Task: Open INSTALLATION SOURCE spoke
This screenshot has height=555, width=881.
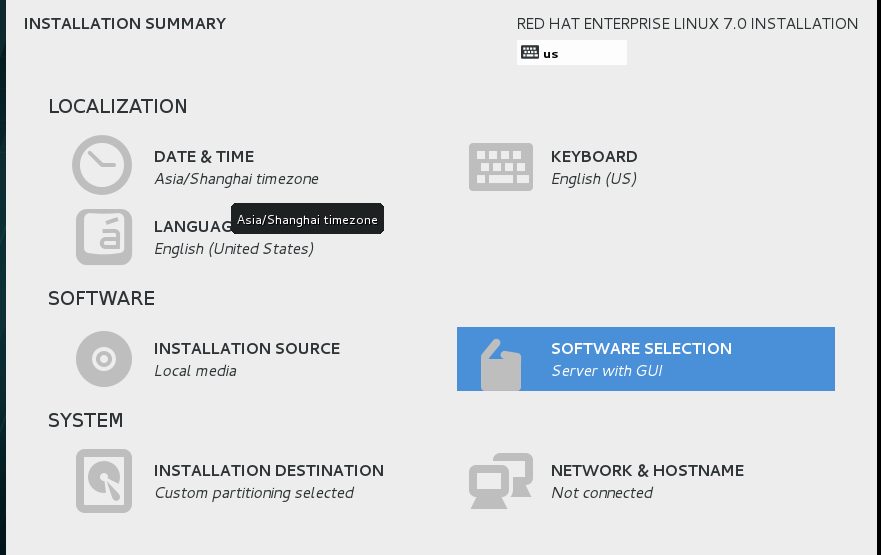Action: tap(247, 349)
